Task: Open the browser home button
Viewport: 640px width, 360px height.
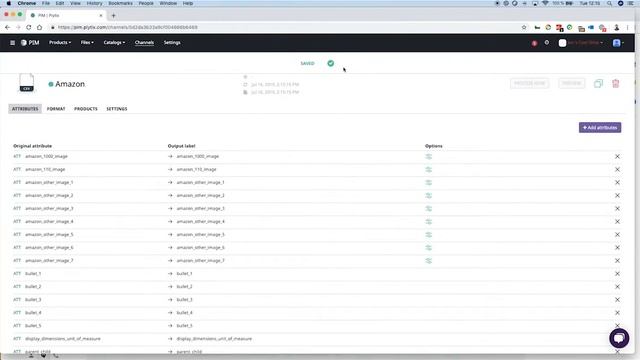Action: tap(39, 27)
